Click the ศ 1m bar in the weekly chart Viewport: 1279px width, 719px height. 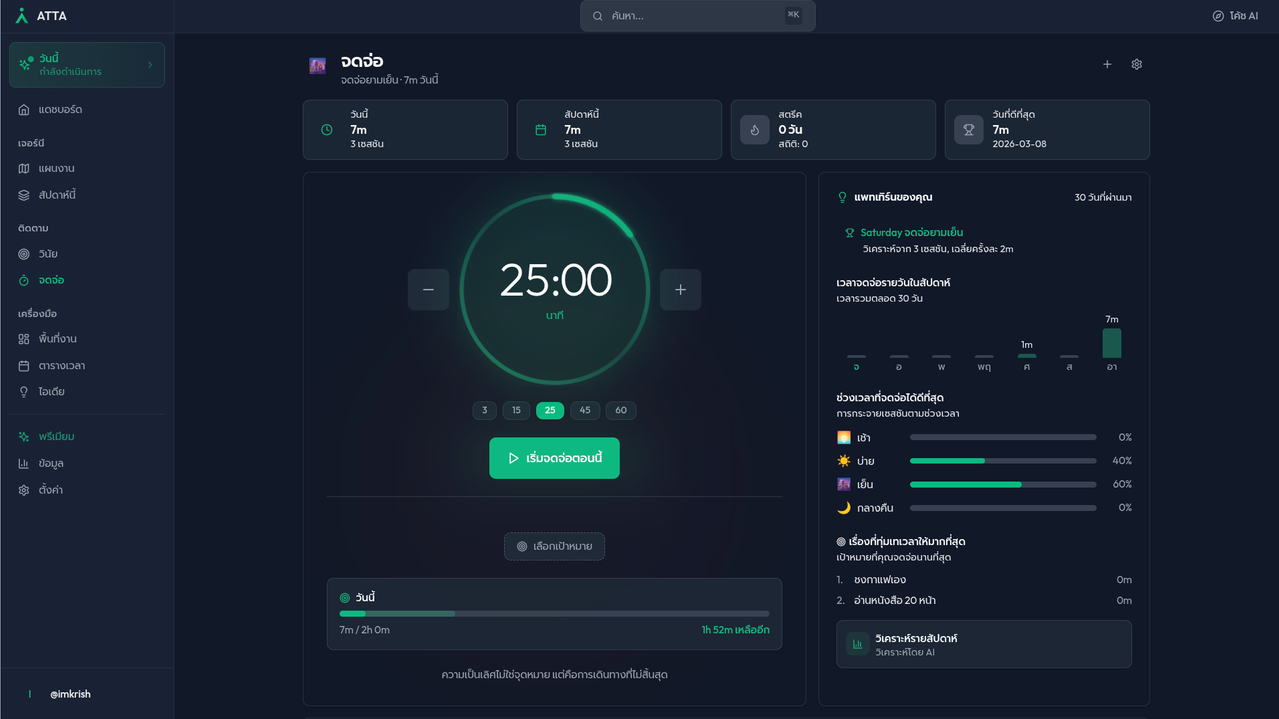pyautogui.click(x=1027, y=356)
